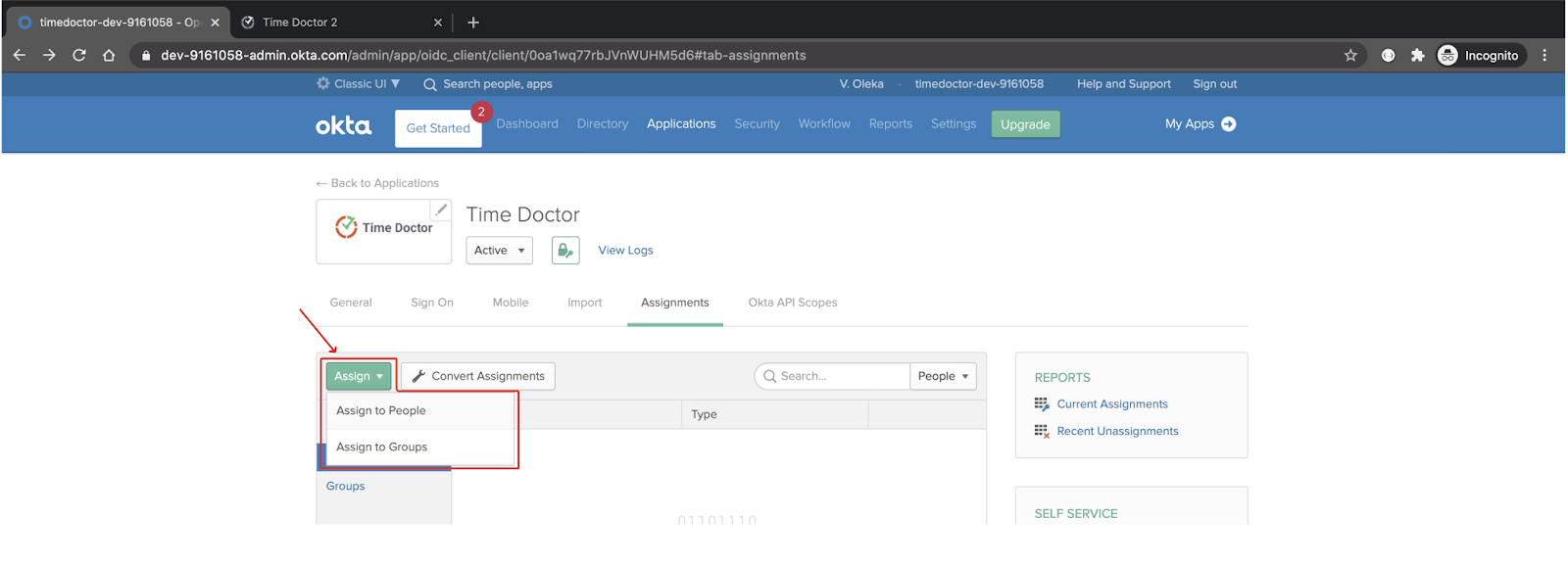Select the Assignments tab
This screenshot has height=566, width=1568.
[675, 303]
